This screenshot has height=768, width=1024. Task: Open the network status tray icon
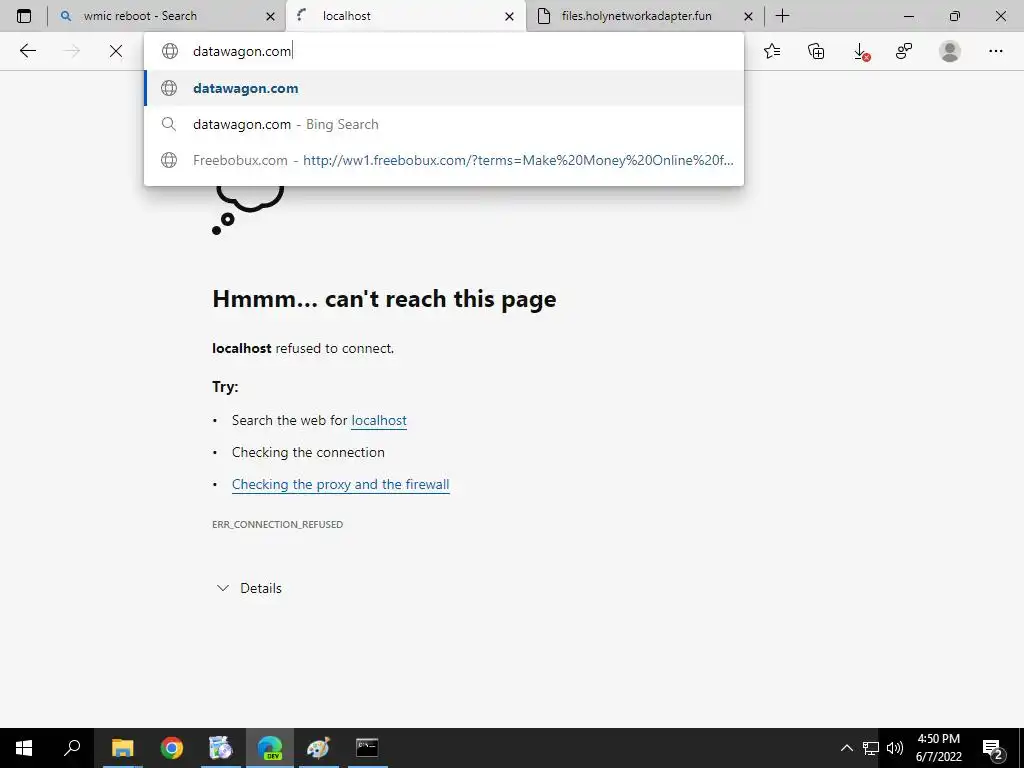[x=871, y=748]
